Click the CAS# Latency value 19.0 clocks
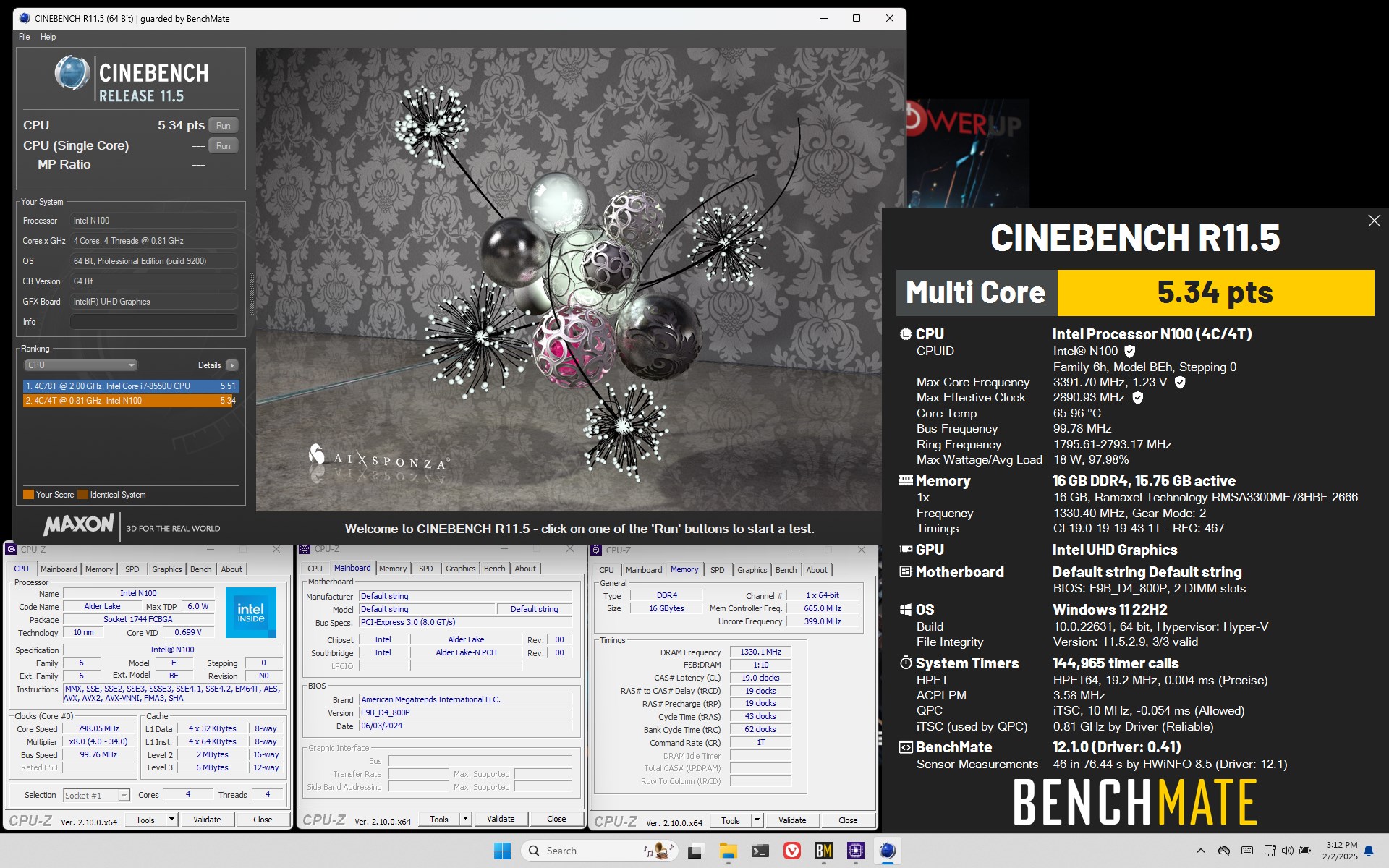 point(760,678)
